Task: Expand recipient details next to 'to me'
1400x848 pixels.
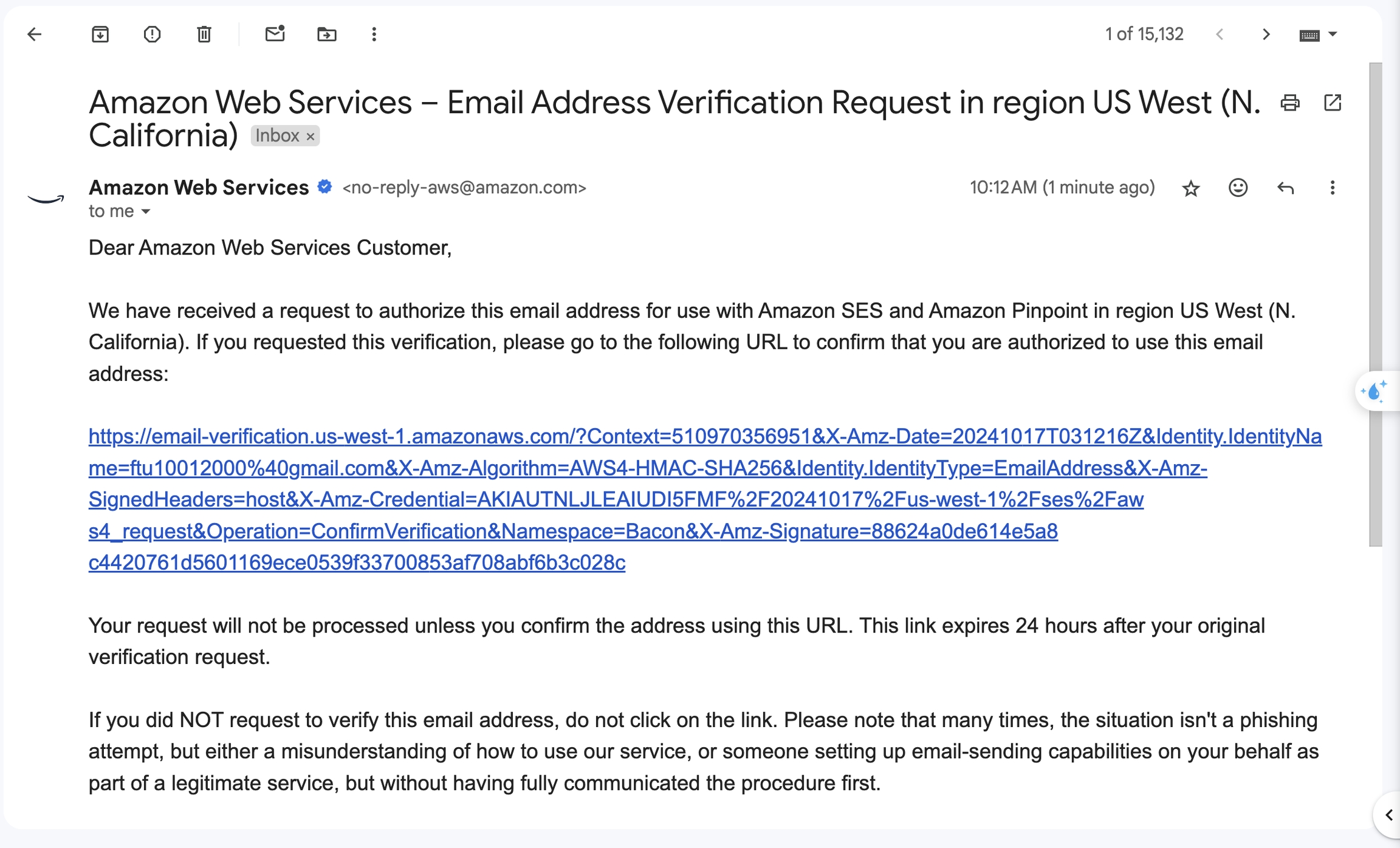Action: [x=146, y=211]
